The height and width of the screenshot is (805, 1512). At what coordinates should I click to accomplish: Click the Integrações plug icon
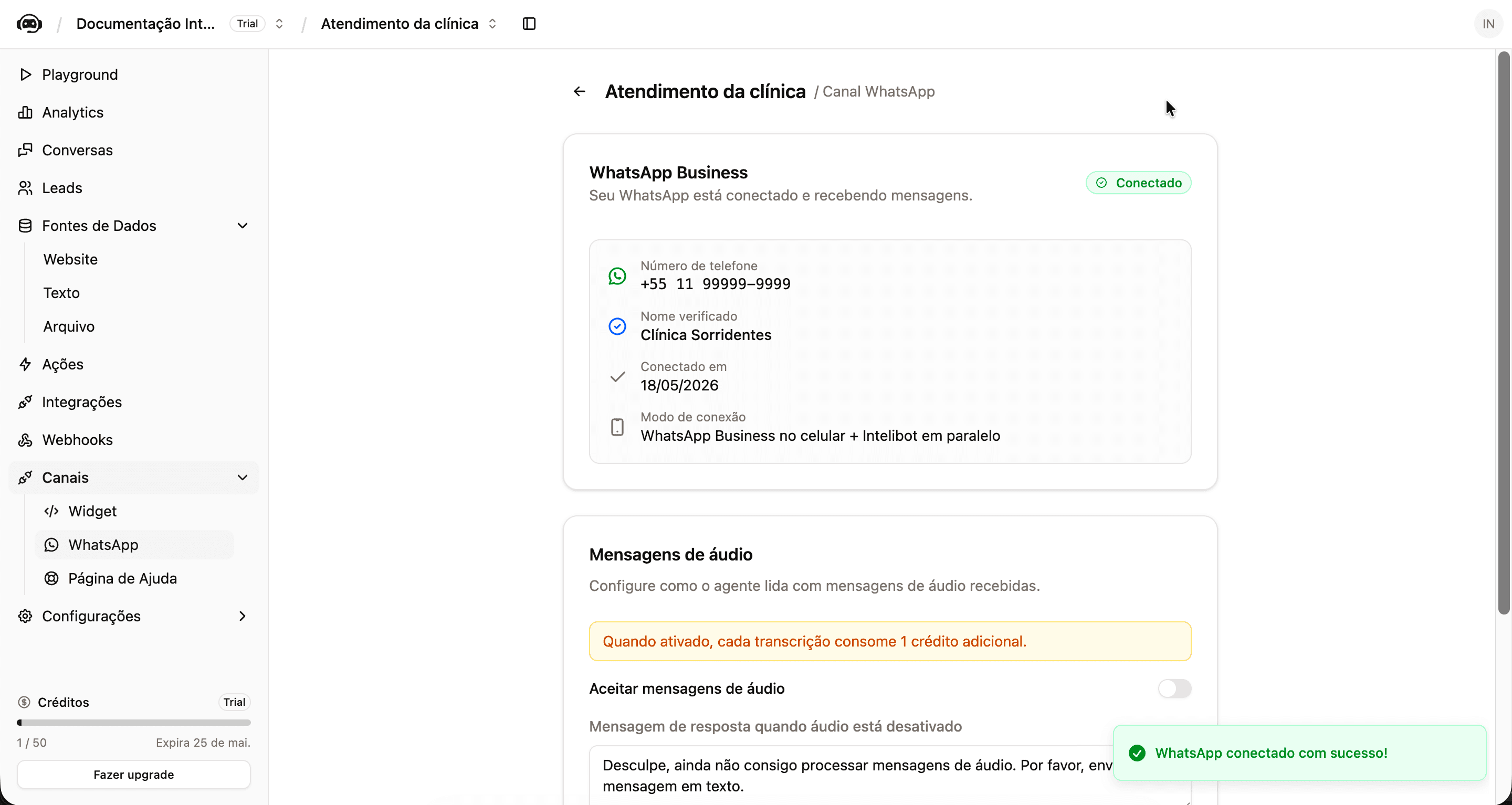point(25,402)
